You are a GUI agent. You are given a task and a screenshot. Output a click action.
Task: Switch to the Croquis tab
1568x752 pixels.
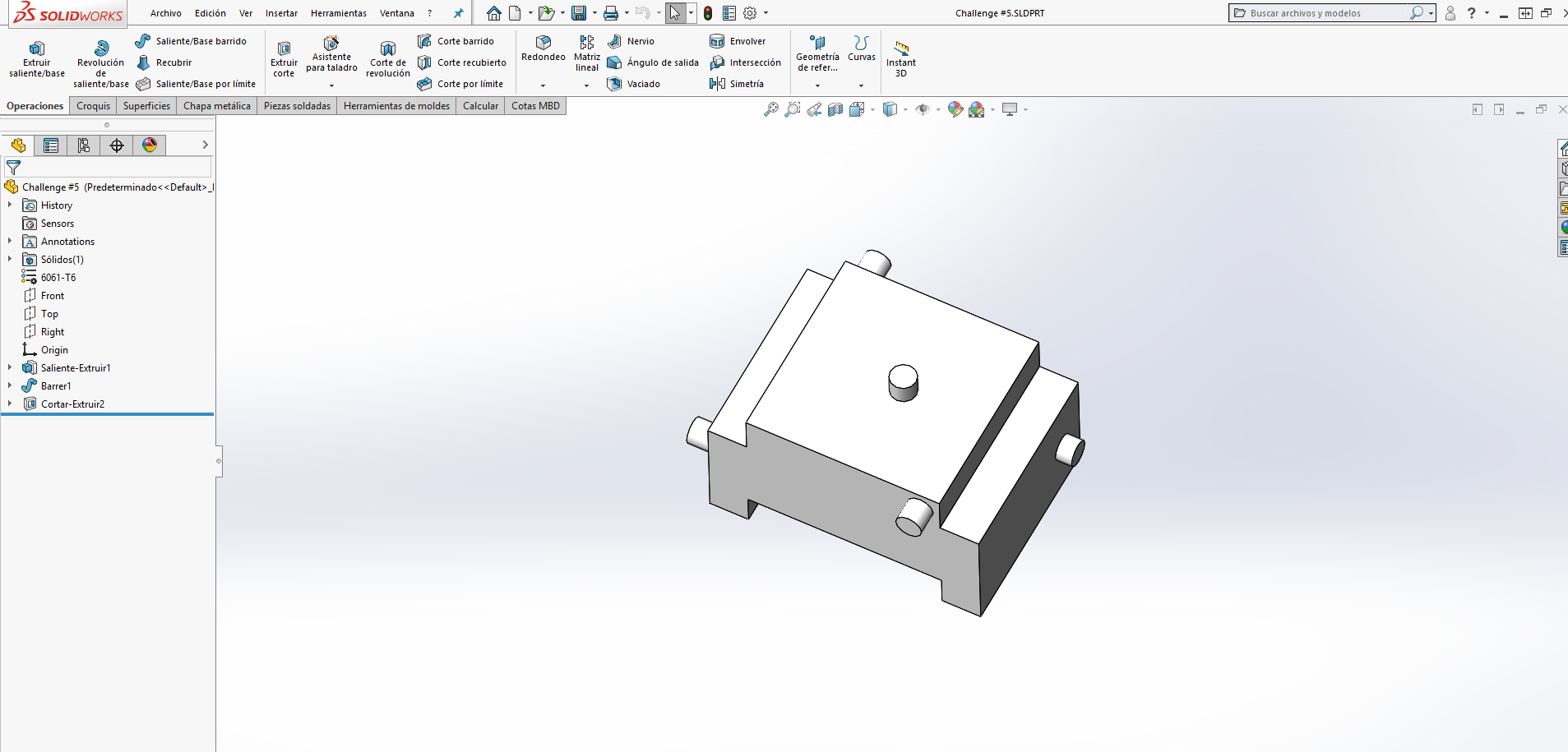point(93,106)
